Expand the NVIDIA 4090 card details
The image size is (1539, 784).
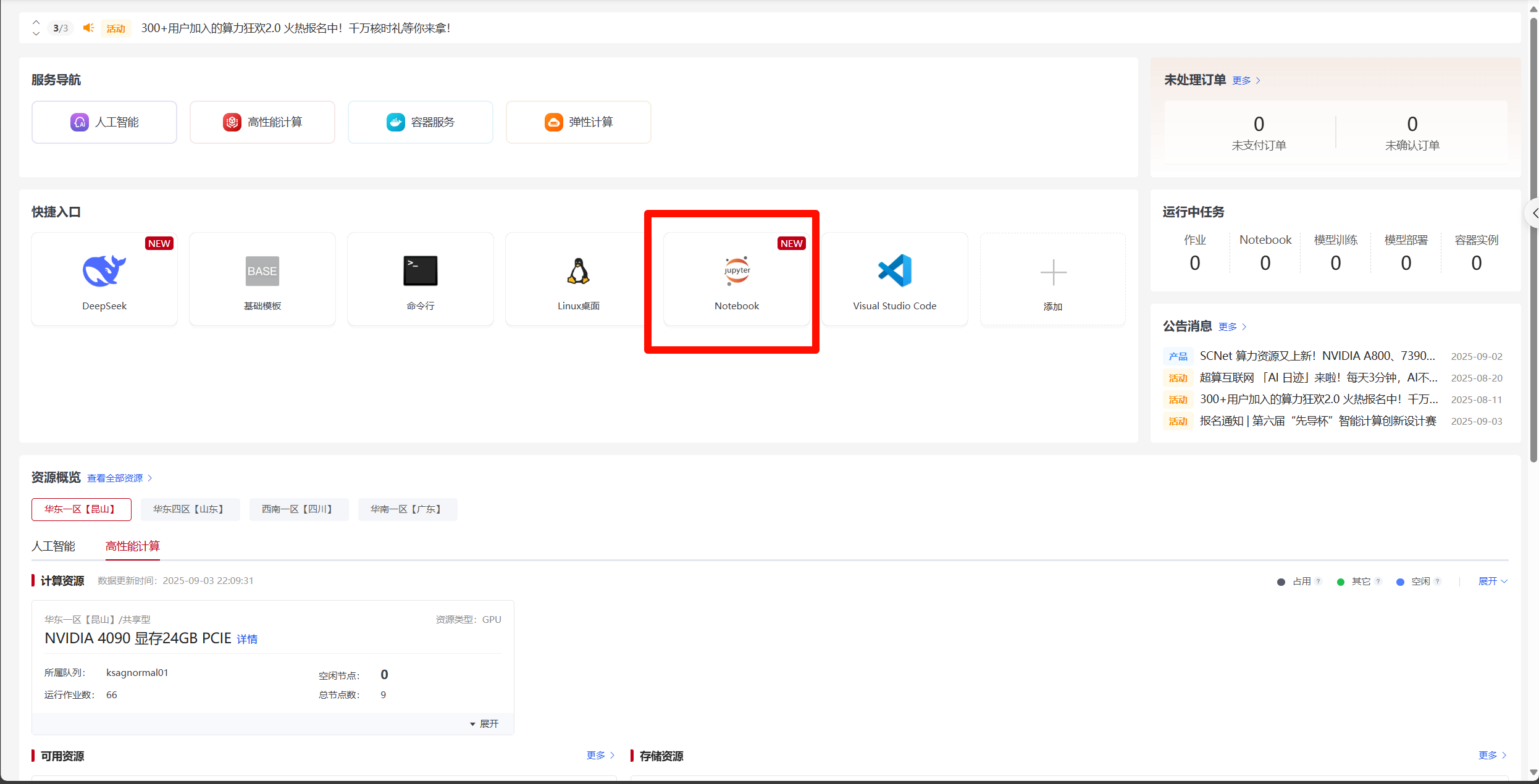pyautogui.click(x=484, y=724)
